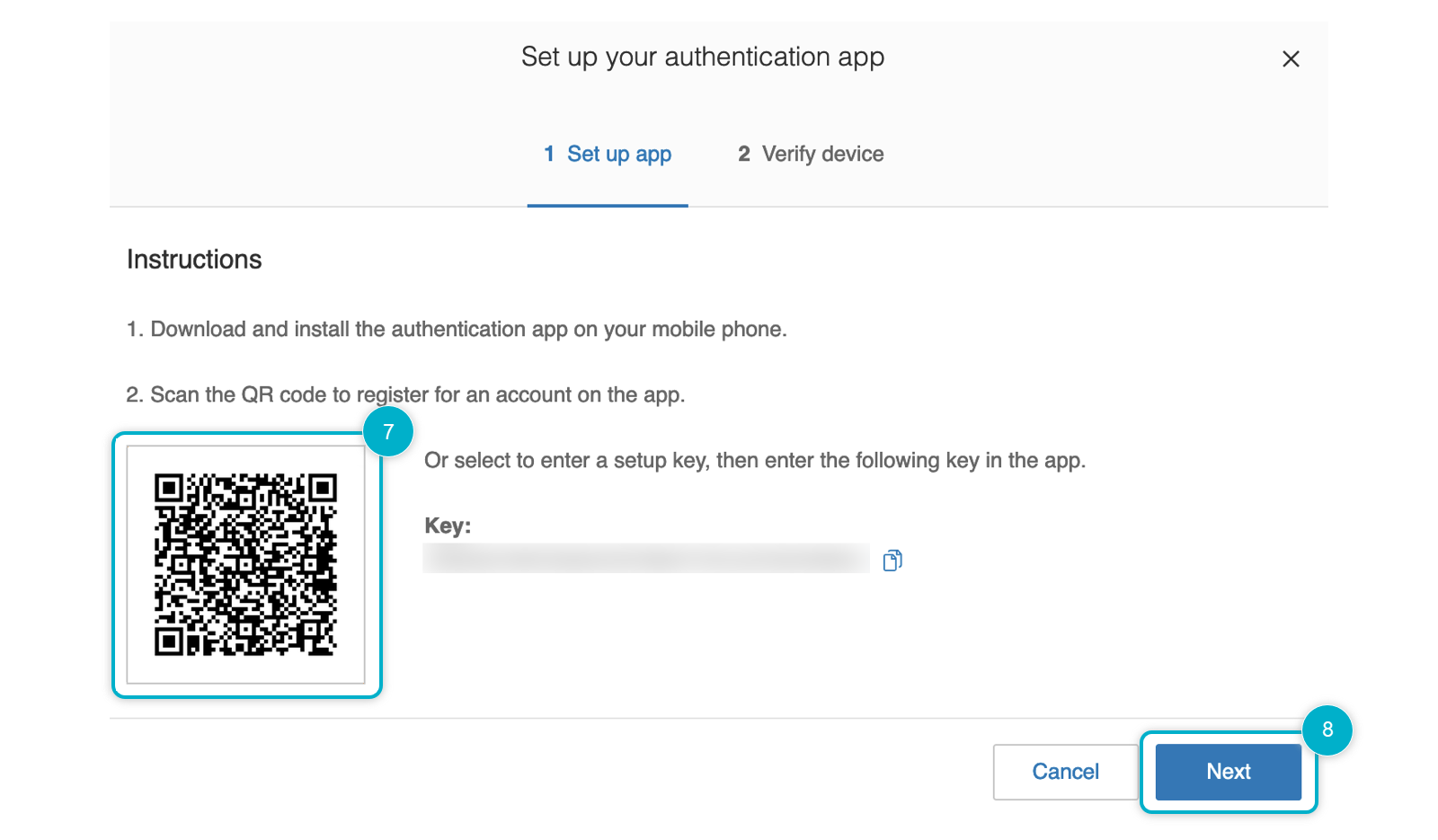The height and width of the screenshot is (840, 1438).
Task: Click the "Key:" label
Action: click(x=448, y=526)
